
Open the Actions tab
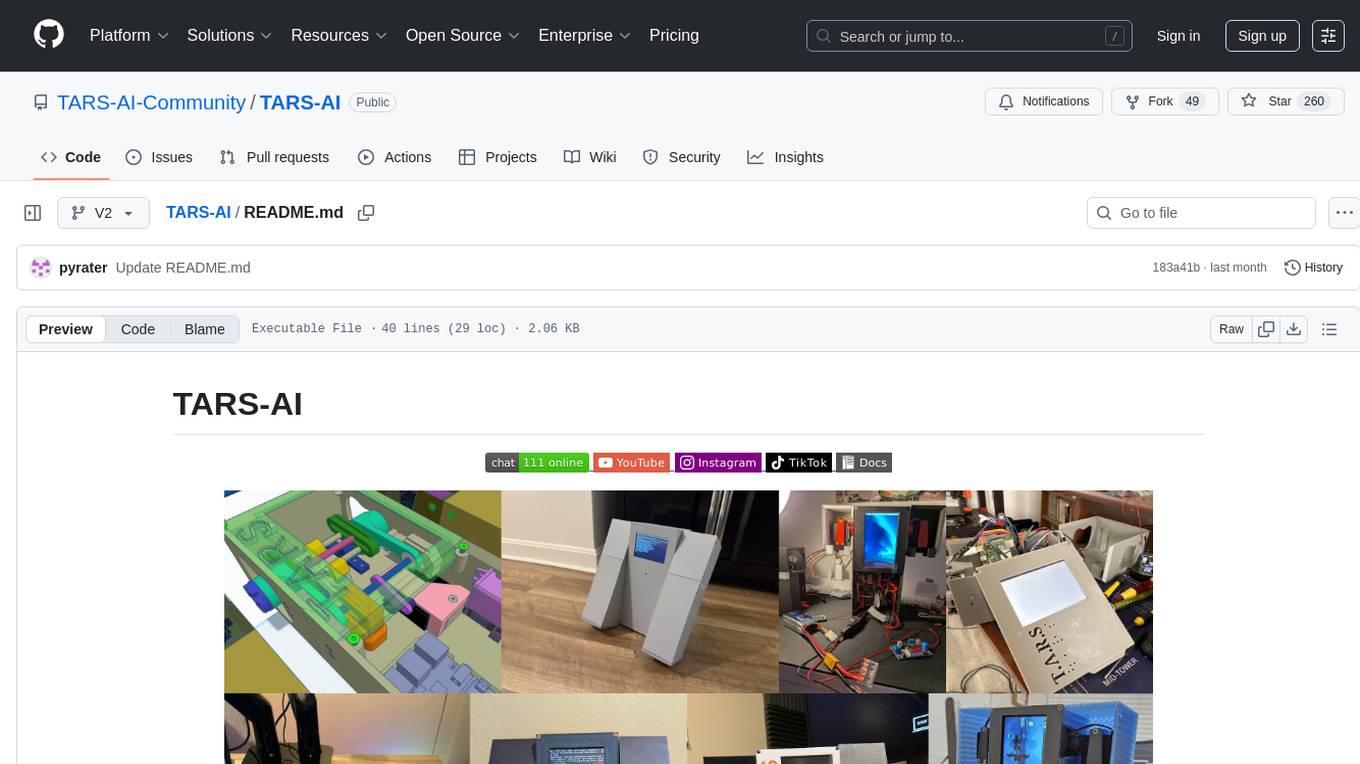click(395, 157)
